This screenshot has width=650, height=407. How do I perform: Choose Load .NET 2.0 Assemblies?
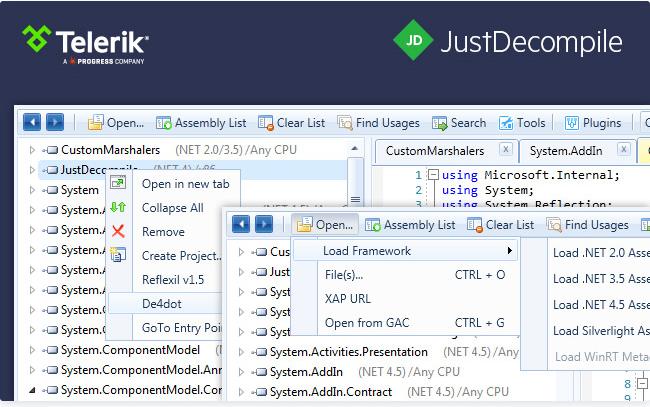click(x=601, y=253)
